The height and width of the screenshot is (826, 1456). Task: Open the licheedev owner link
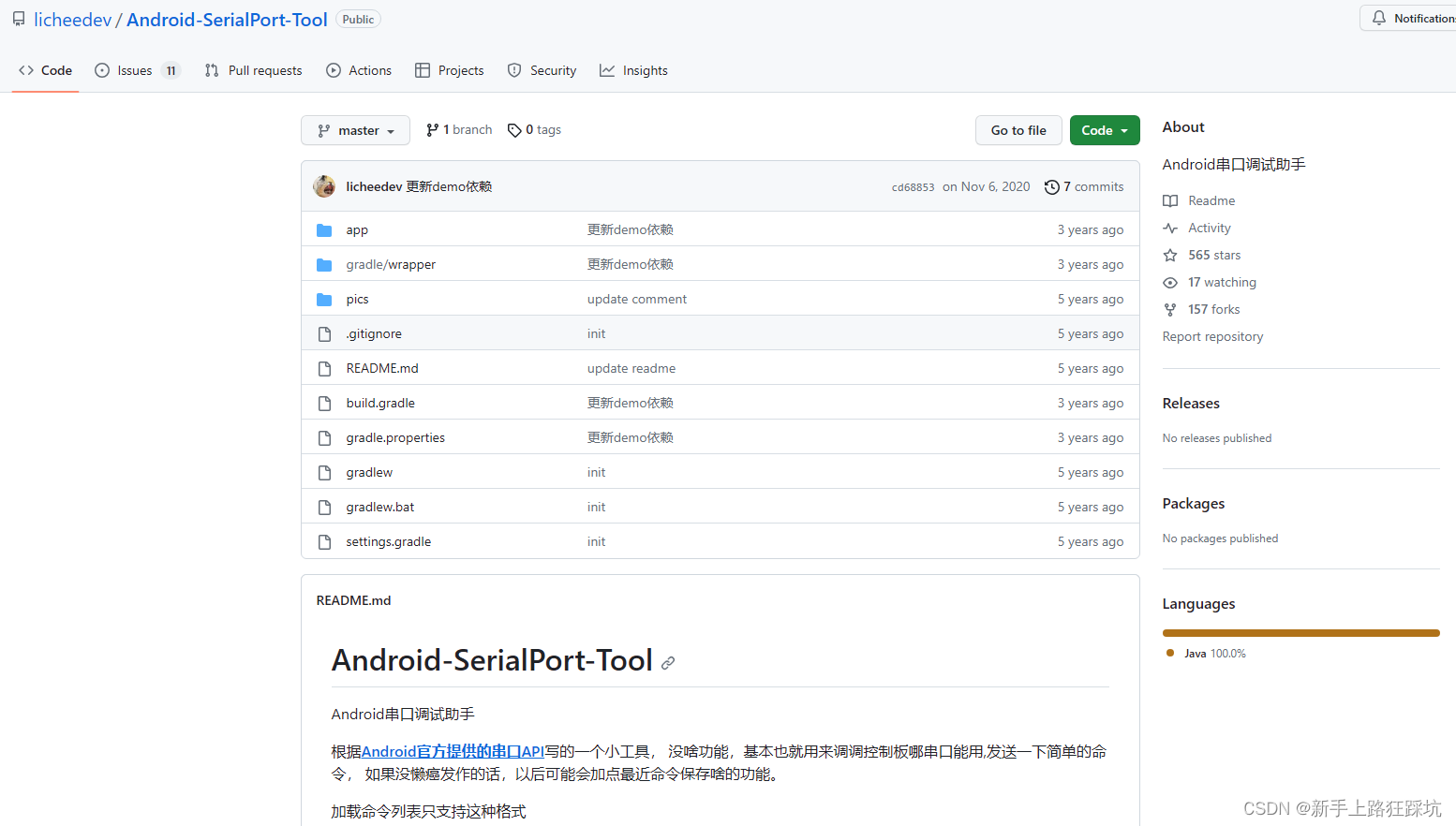click(73, 20)
